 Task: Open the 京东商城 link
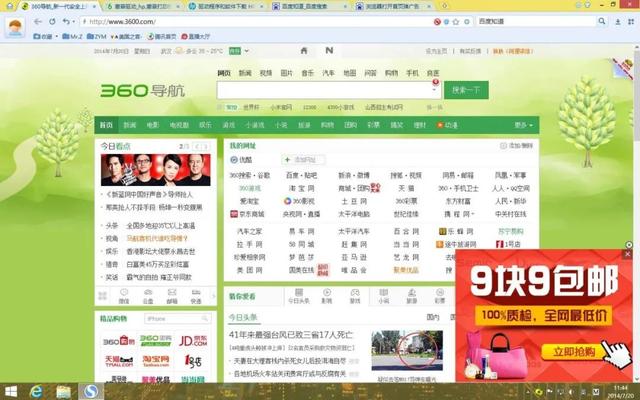click(x=247, y=214)
